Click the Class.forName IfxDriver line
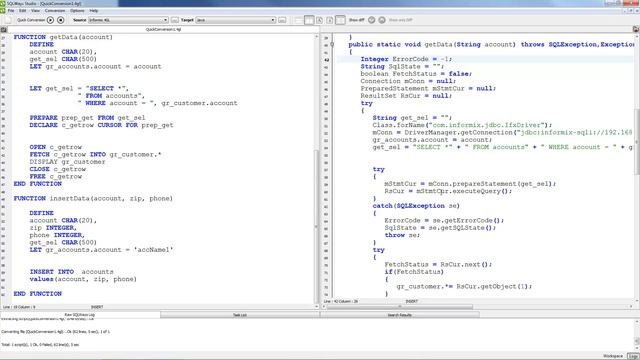The height and width of the screenshot is (360, 640). pos(462,125)
